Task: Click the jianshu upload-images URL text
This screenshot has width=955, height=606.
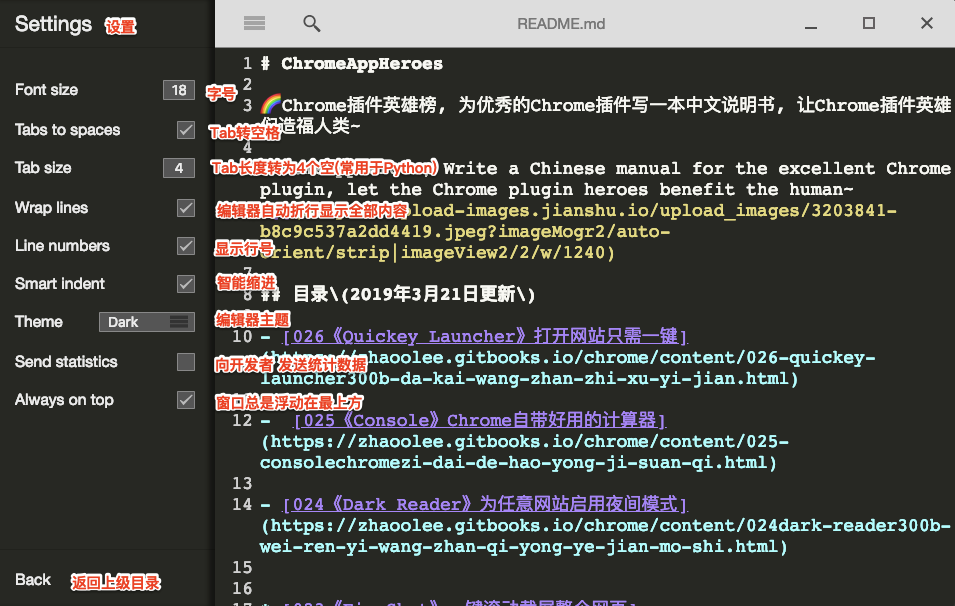Action: pos(579,231)
